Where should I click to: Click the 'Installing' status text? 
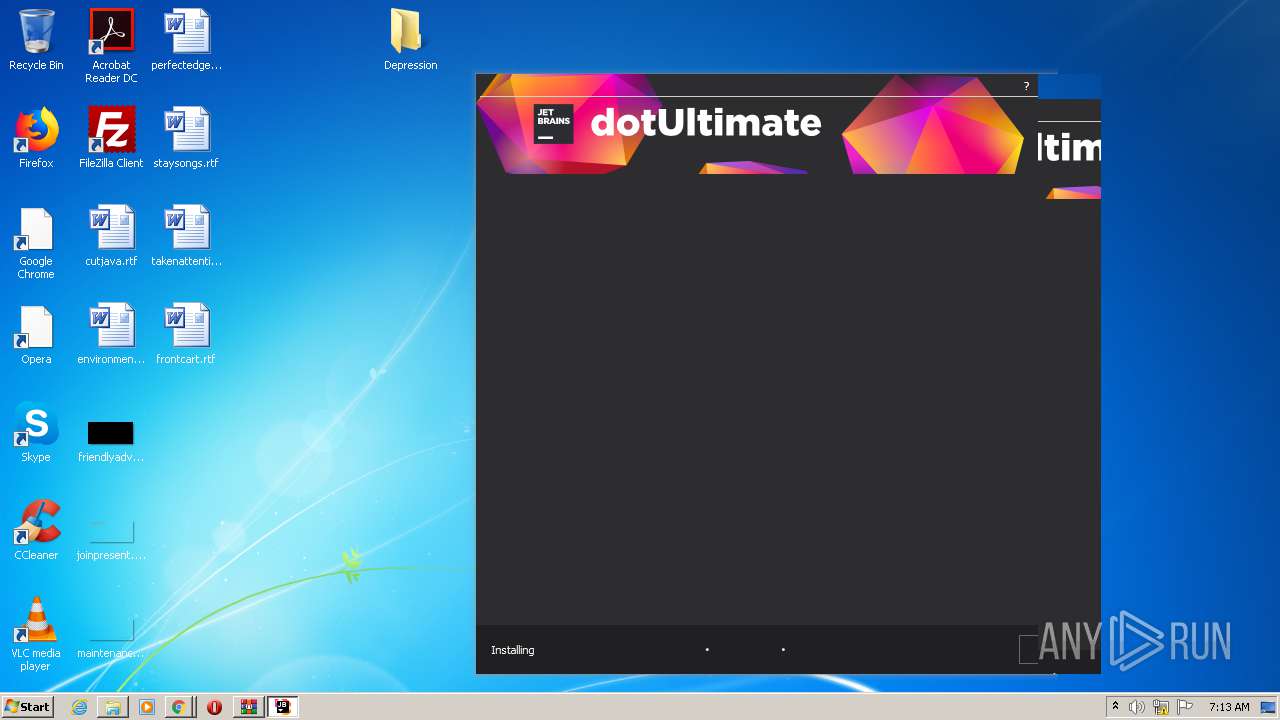tap(512, 650)
